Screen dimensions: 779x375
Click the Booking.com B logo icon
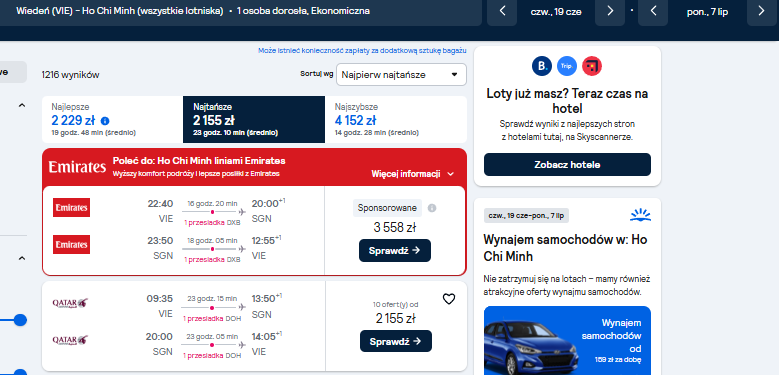pos(542,66)
